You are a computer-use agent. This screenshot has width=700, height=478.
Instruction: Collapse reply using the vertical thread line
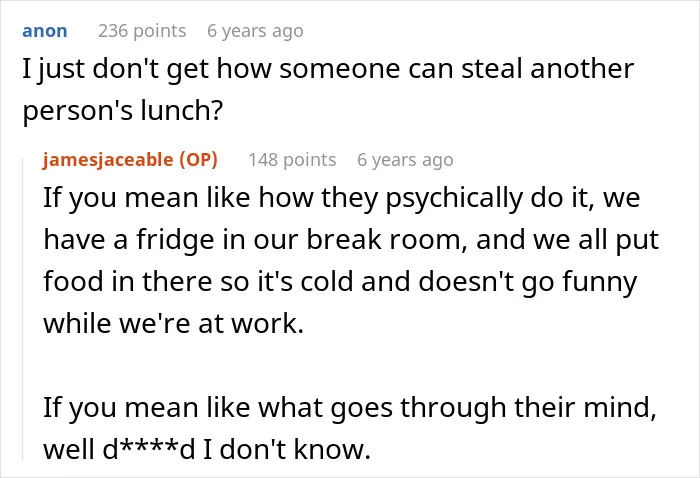[23, 308]
